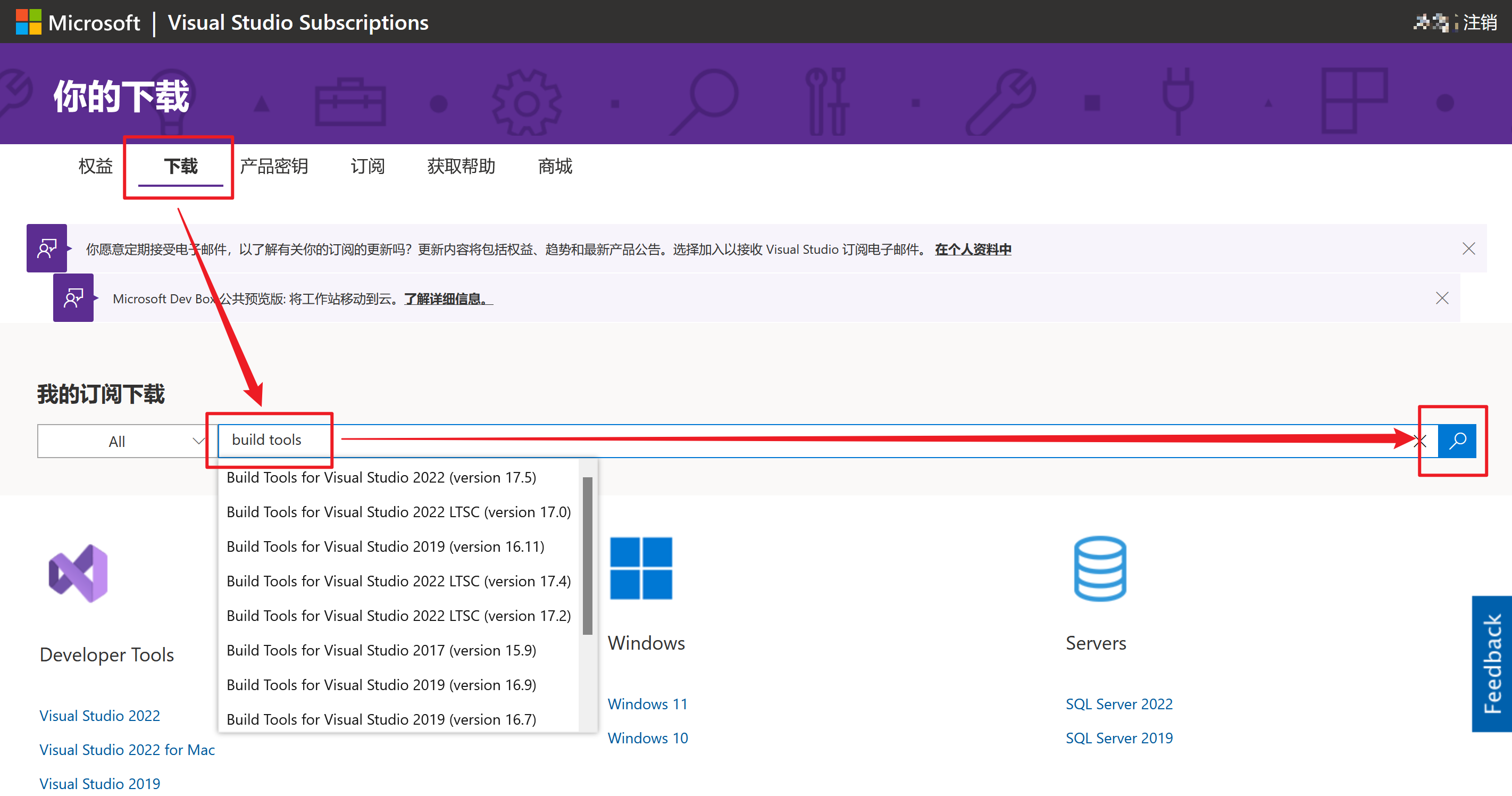Click the notification icon beside Dev Box message
Viewport: 1512px width, 796px height.
(73, 297)
